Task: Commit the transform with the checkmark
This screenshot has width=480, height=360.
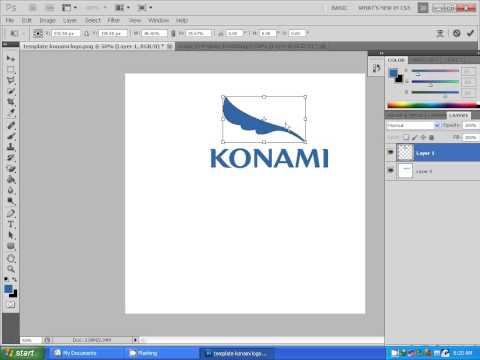Action: pyautogui.click(x=470, y=33)
